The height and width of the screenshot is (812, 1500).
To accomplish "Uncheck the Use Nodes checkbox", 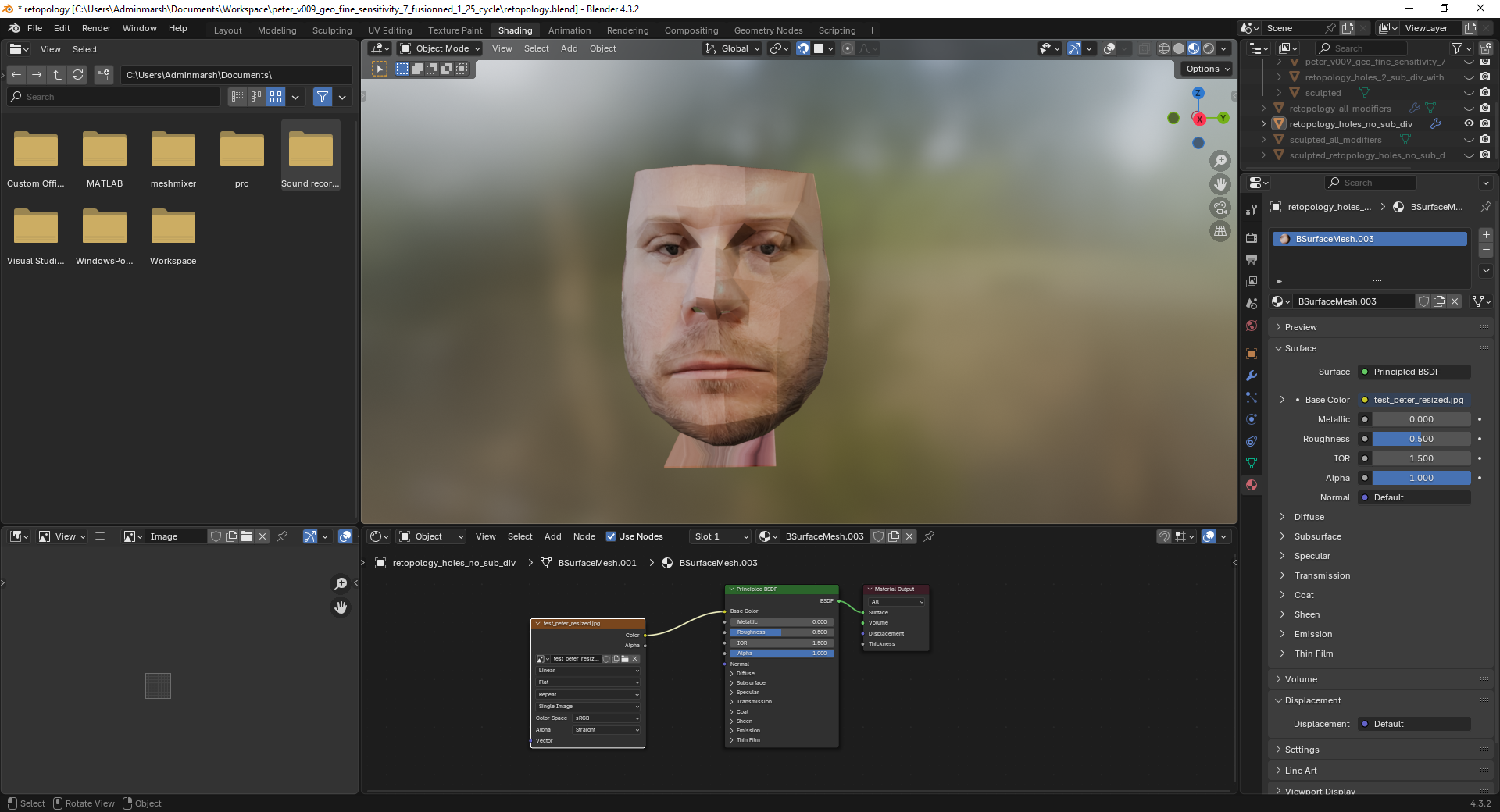I will pyautogui.click(x=611, y=536).
